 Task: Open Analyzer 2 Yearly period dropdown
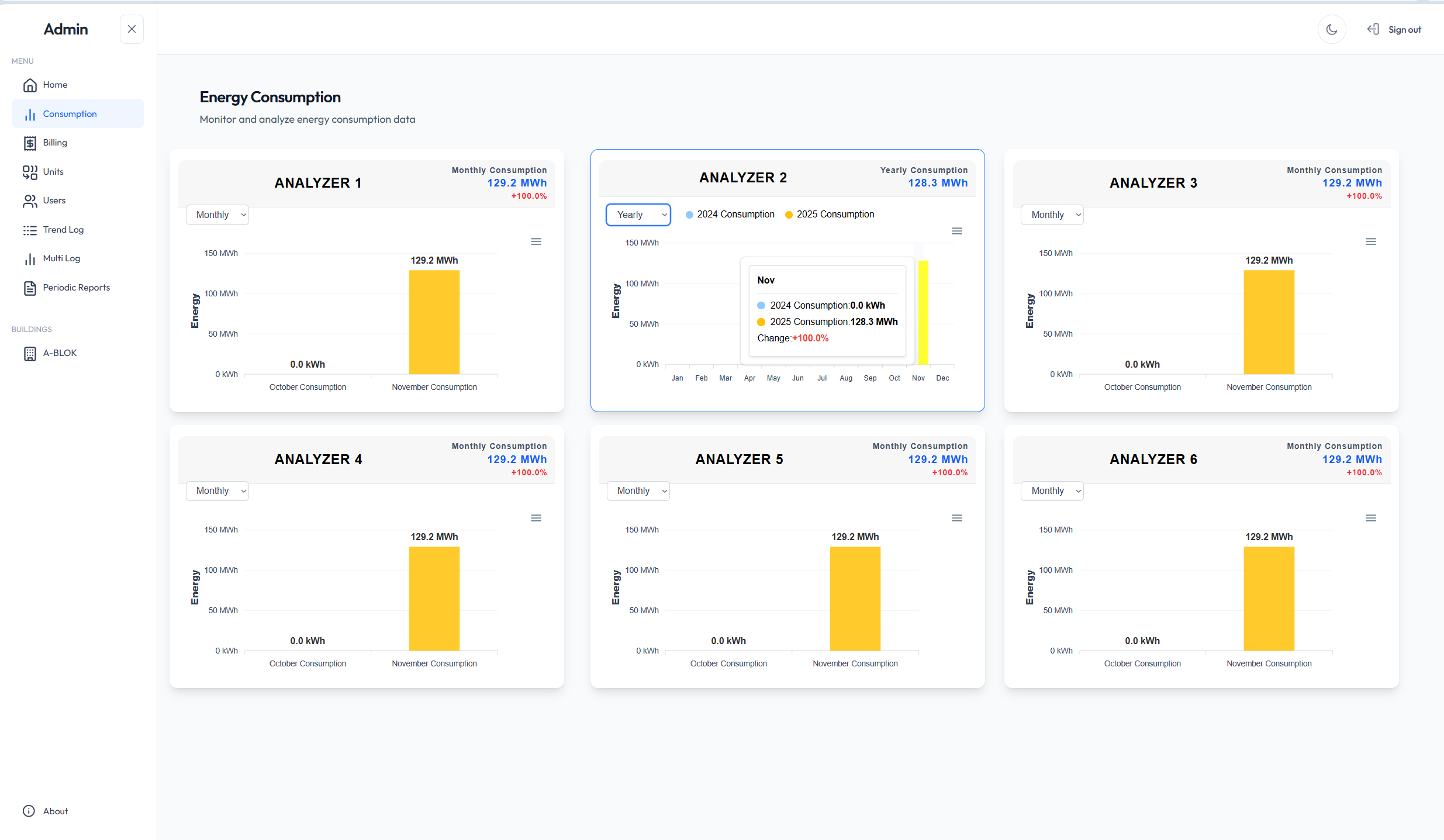(x=638, y=215)
